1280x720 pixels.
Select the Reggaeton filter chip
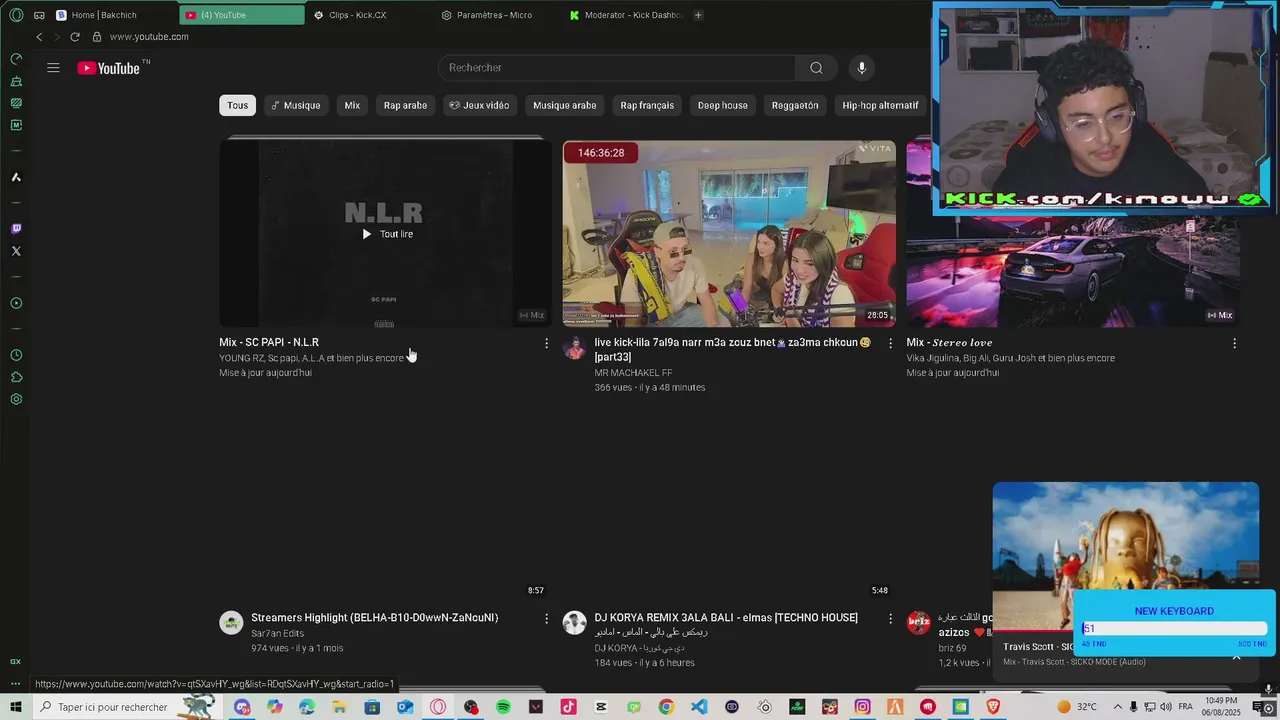795,105
